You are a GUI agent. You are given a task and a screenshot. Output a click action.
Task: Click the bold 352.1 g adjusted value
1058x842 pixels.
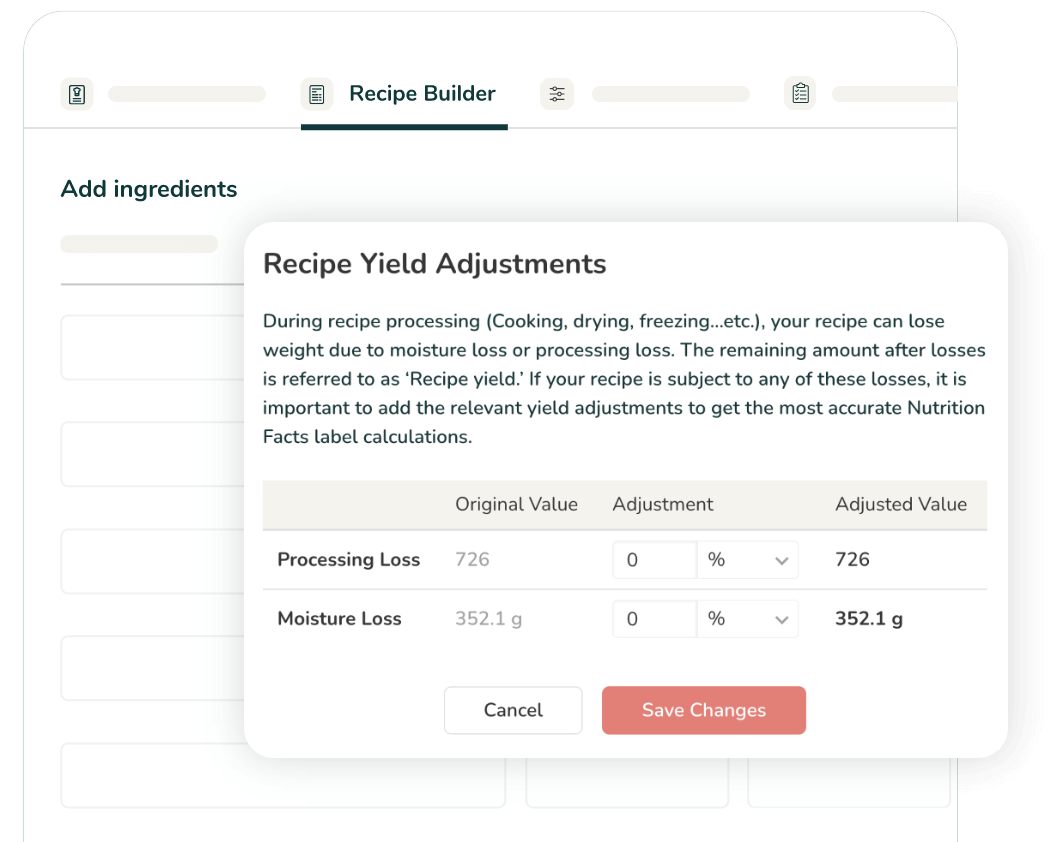[x=868, y=619]
